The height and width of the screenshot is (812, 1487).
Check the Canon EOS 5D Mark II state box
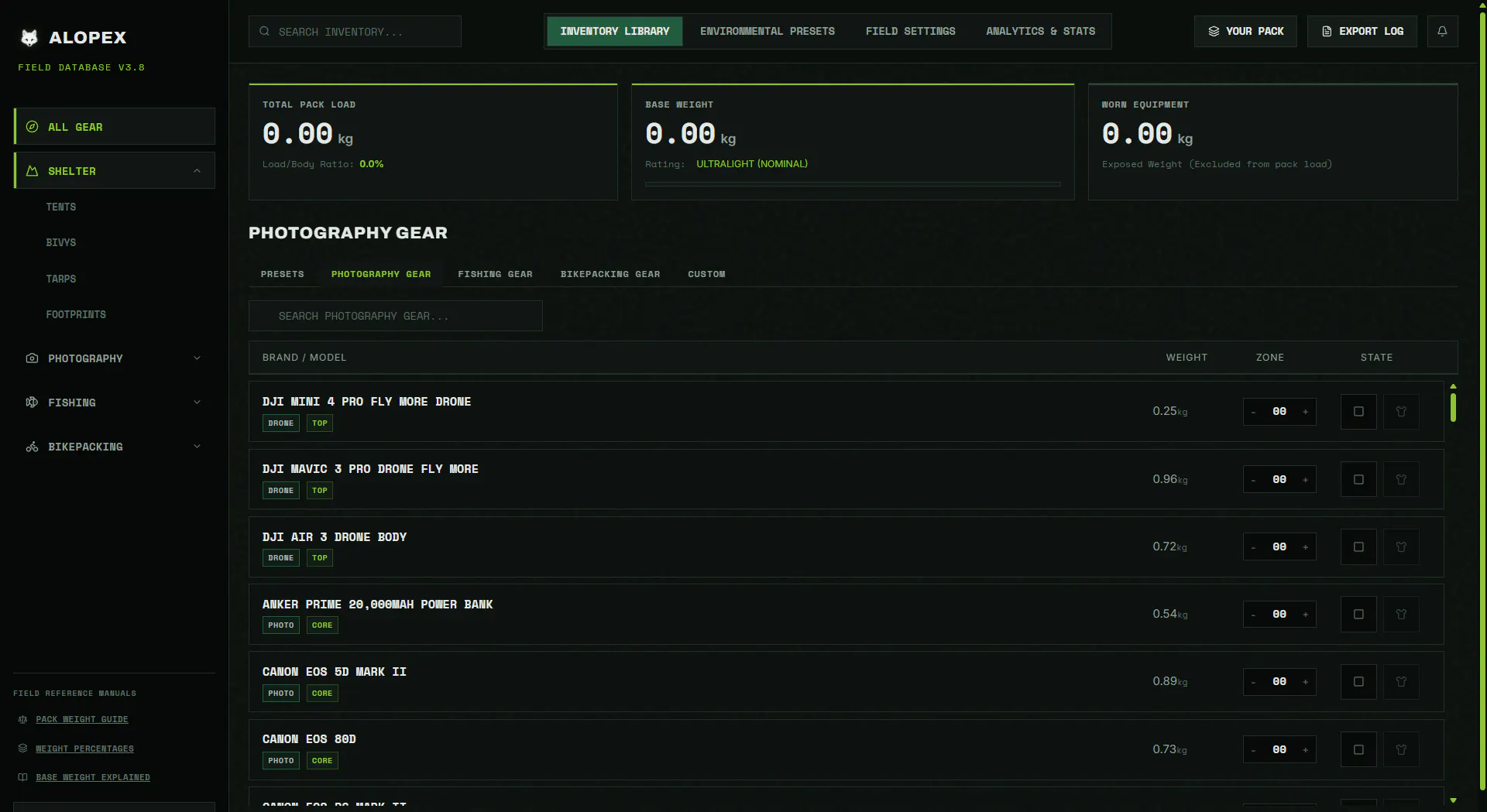pyautogui.click(x=1358, y=682)
